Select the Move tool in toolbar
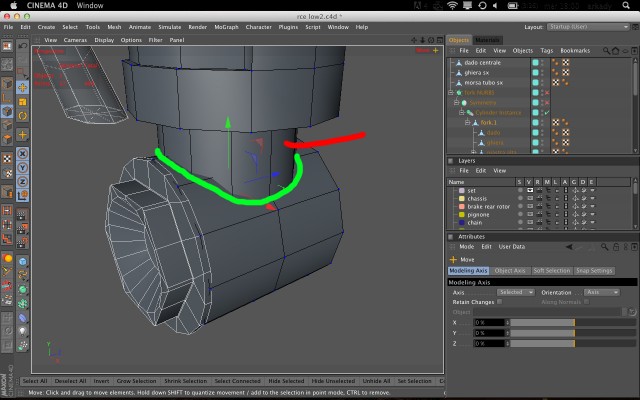Screen dimensions: 640x400 pos(22,87)
